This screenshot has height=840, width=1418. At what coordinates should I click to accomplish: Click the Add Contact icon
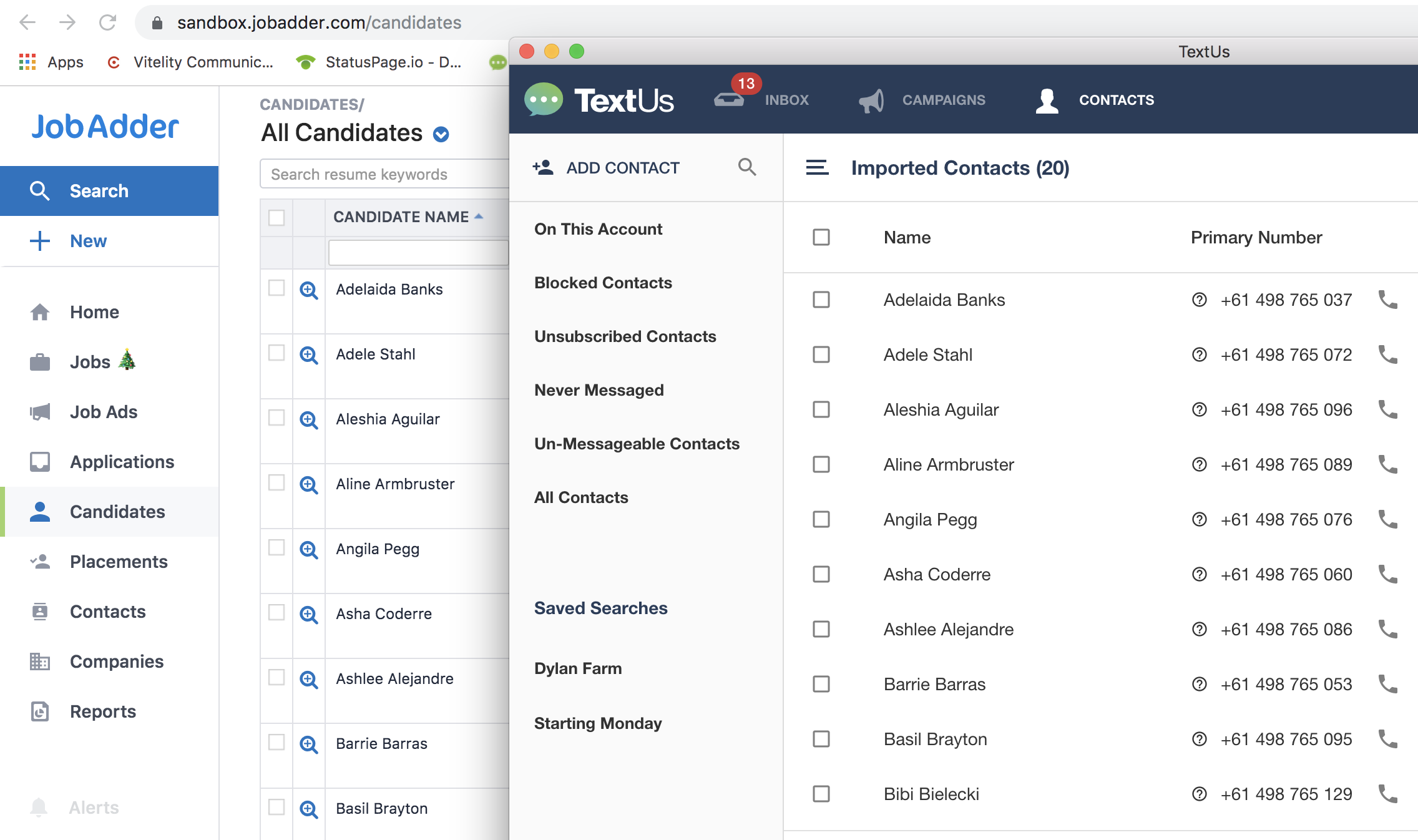click(x=542, y=167)
